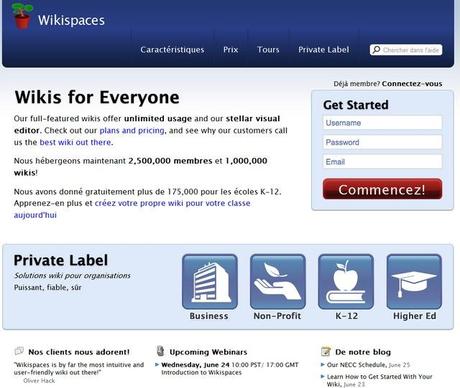Click the Upcoming Webinars heading
Screen dimensions: 460x388
click(208, 352)
